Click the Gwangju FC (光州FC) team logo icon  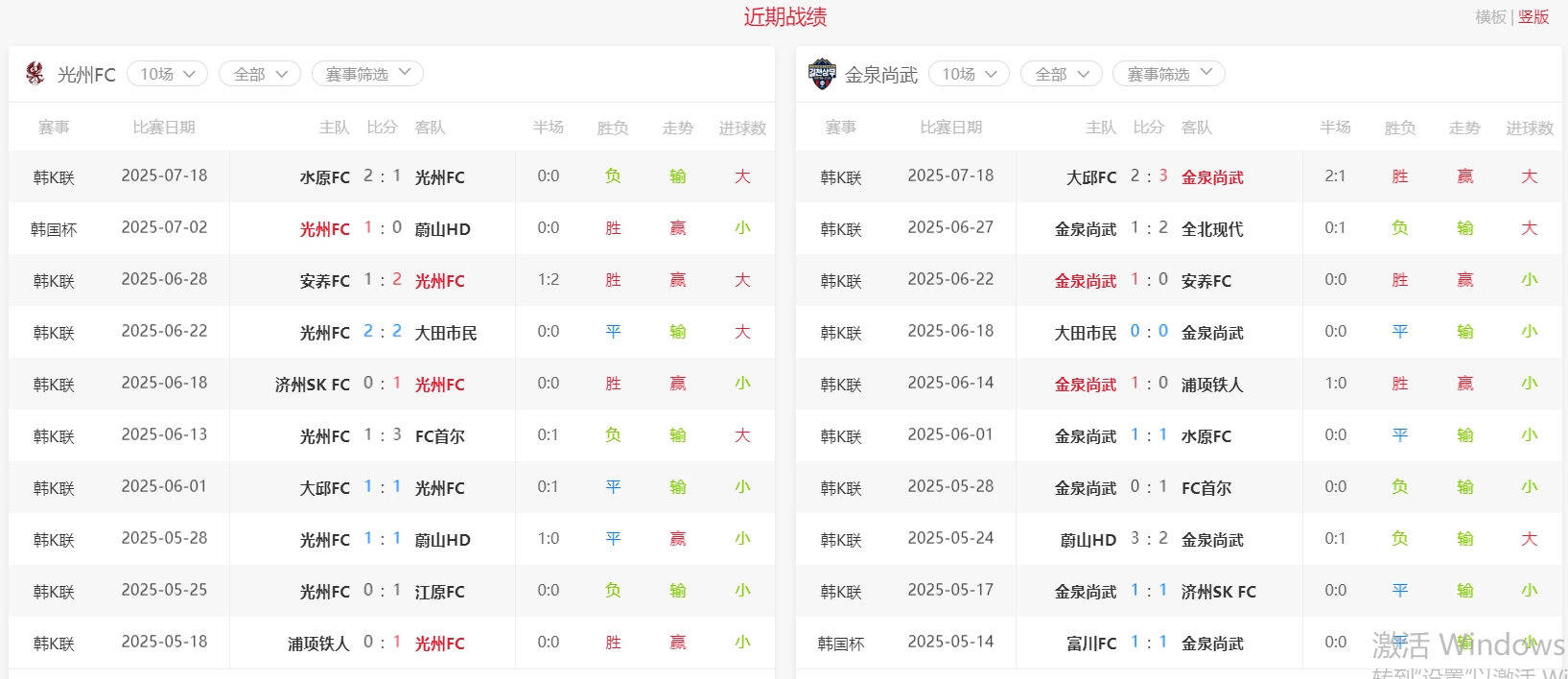(35, 74)
